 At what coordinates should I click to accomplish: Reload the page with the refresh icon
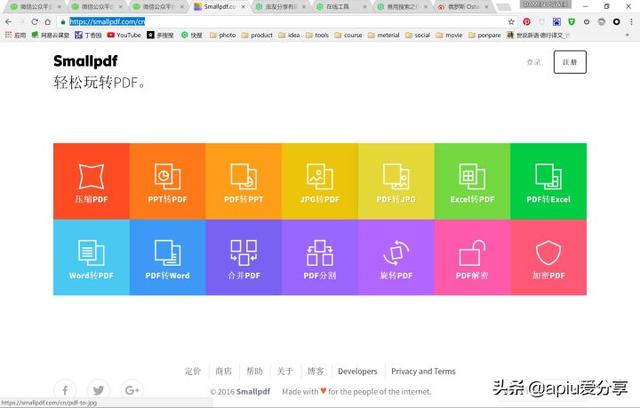35,22
